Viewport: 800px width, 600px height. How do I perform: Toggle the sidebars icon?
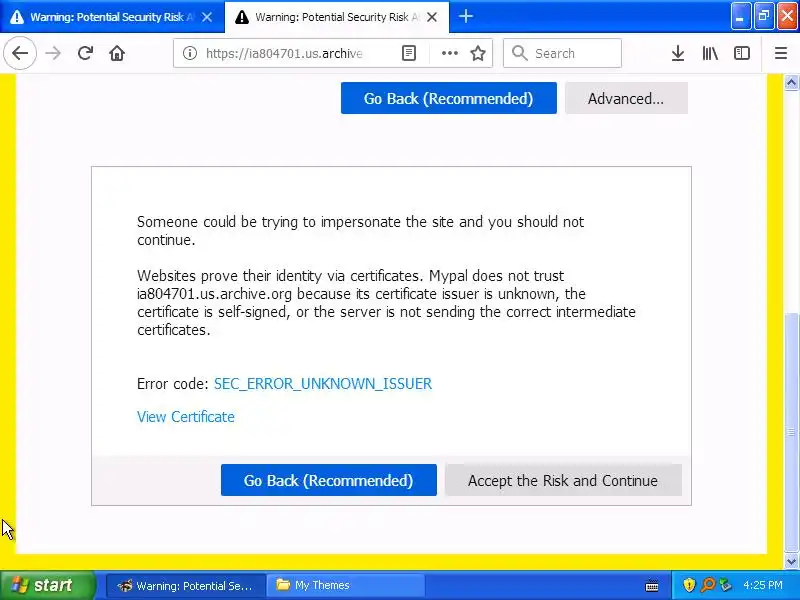tap(741, 53)
